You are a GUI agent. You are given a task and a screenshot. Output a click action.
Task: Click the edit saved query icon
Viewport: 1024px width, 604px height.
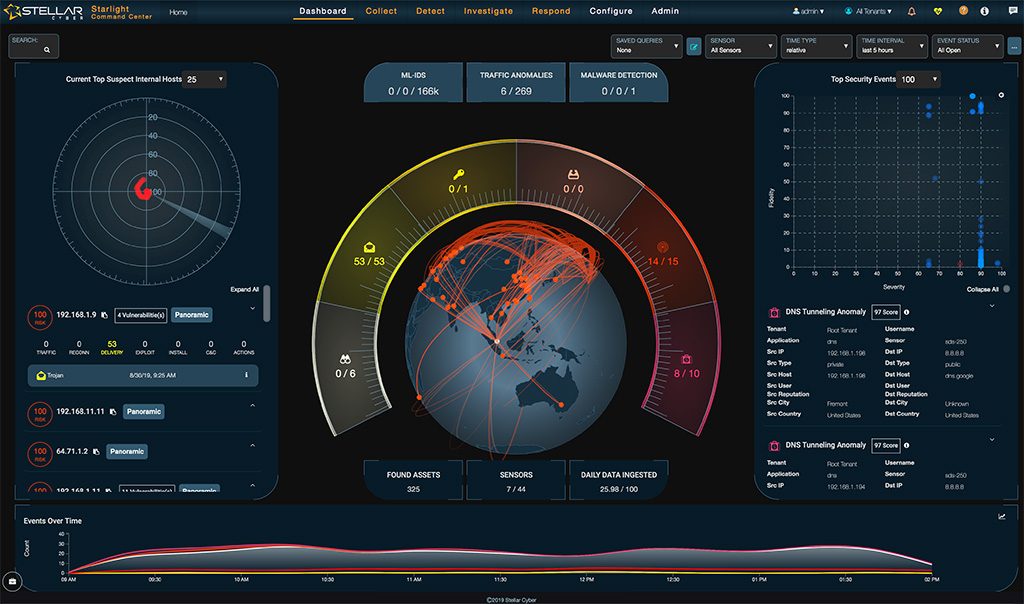[x=694, y=46]
